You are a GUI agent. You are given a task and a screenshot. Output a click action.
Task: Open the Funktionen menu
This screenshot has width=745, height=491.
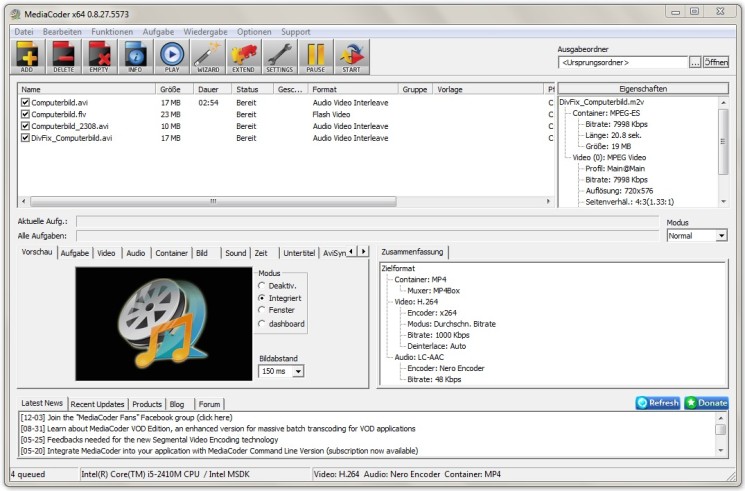(112, 32)
